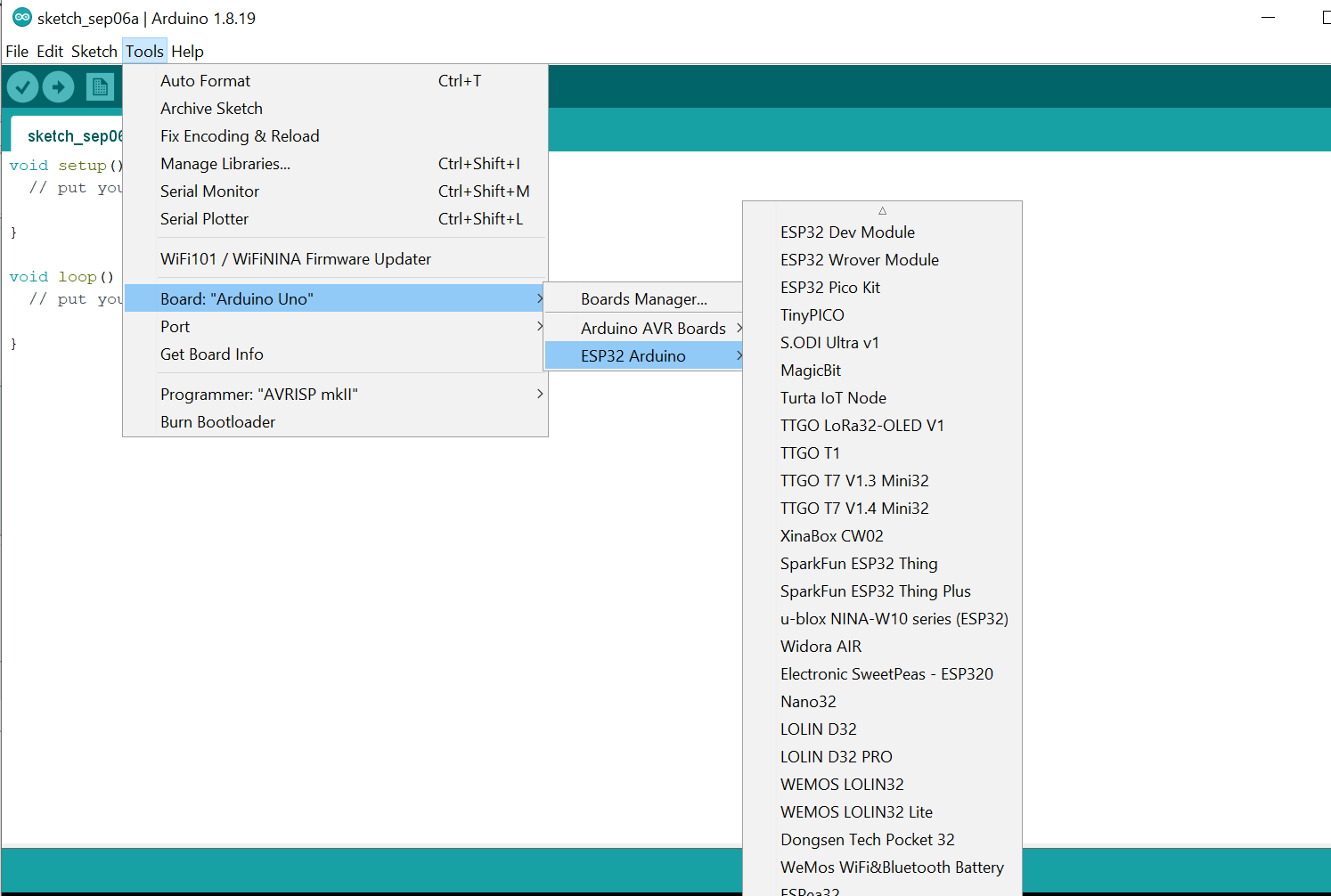
Task: Click the Upload arrow toolbar icon
Action: tap(58, 86)
